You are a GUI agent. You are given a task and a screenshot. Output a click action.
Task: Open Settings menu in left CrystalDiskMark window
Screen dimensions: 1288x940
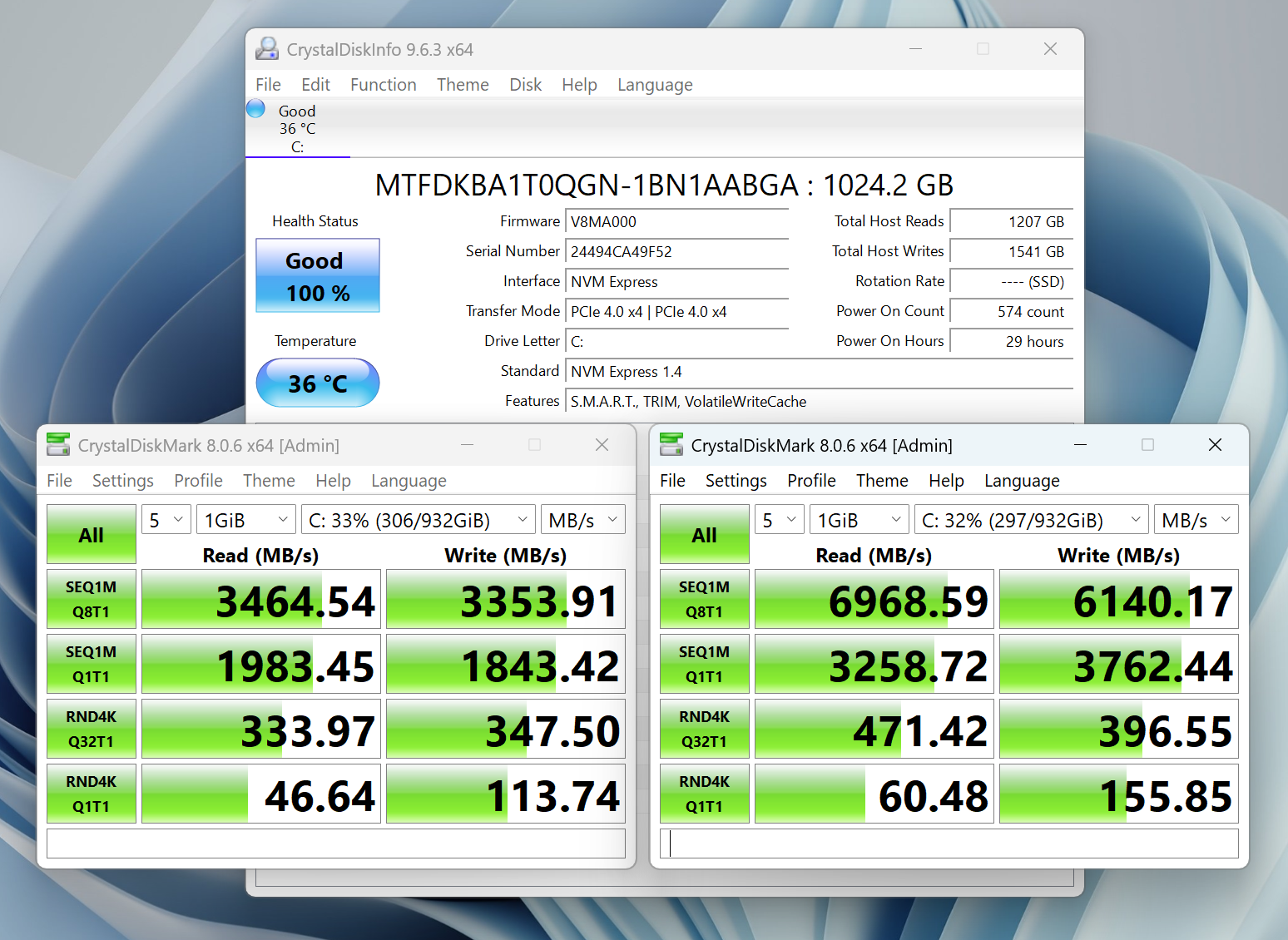coord(123,481)
